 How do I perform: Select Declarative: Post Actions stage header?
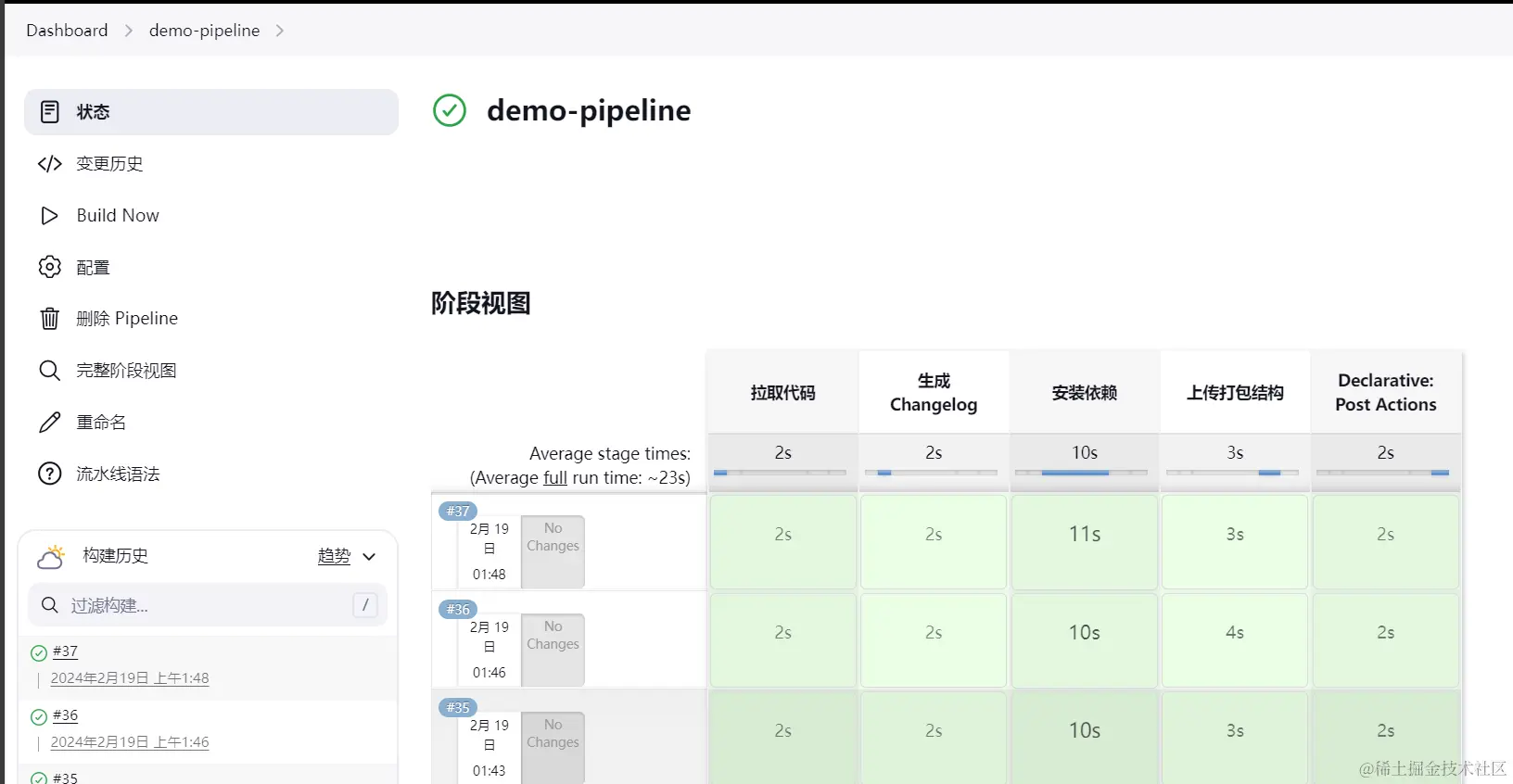pyautogui.click(x=1386, y=393)
